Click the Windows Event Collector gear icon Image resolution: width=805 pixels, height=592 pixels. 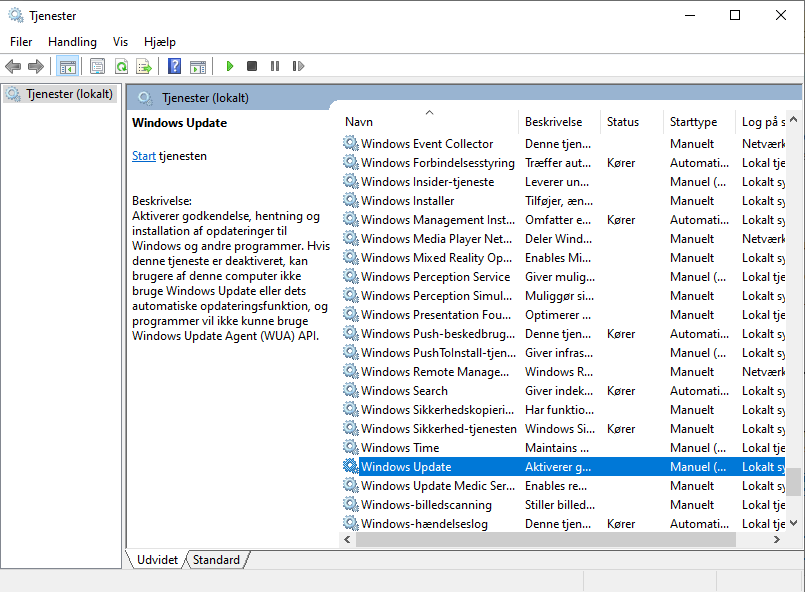[x=351, y=143]
